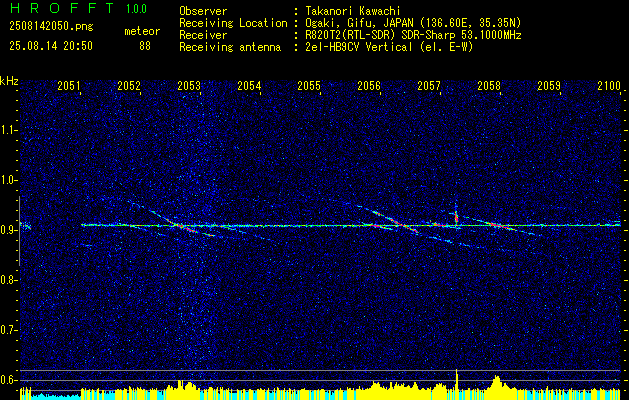The height and width of the screenshot is (400, 629).
Task: Click the 2100 time marker
Action: pyautogui.click(x=609, y=86)
